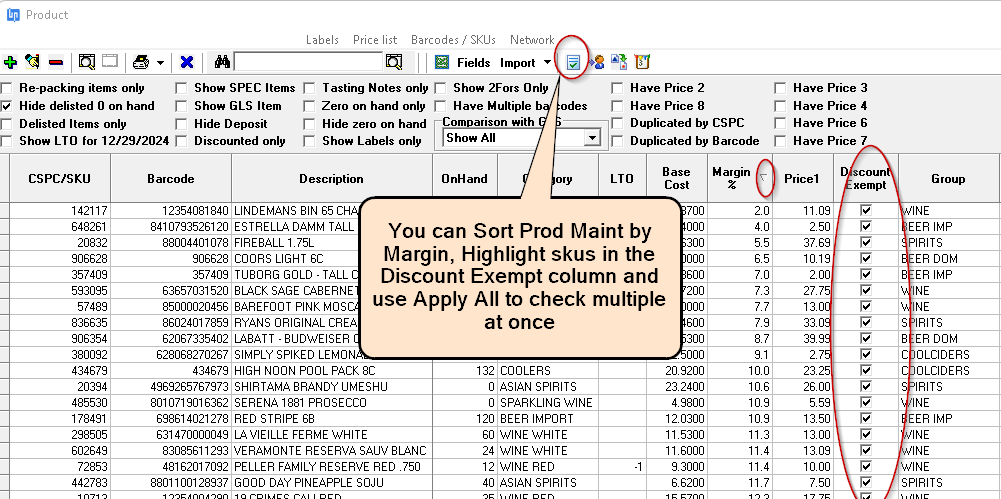Click the Apply All checkmark icon
Viewport: 1001px width, 499px height.
click(573, 63)
